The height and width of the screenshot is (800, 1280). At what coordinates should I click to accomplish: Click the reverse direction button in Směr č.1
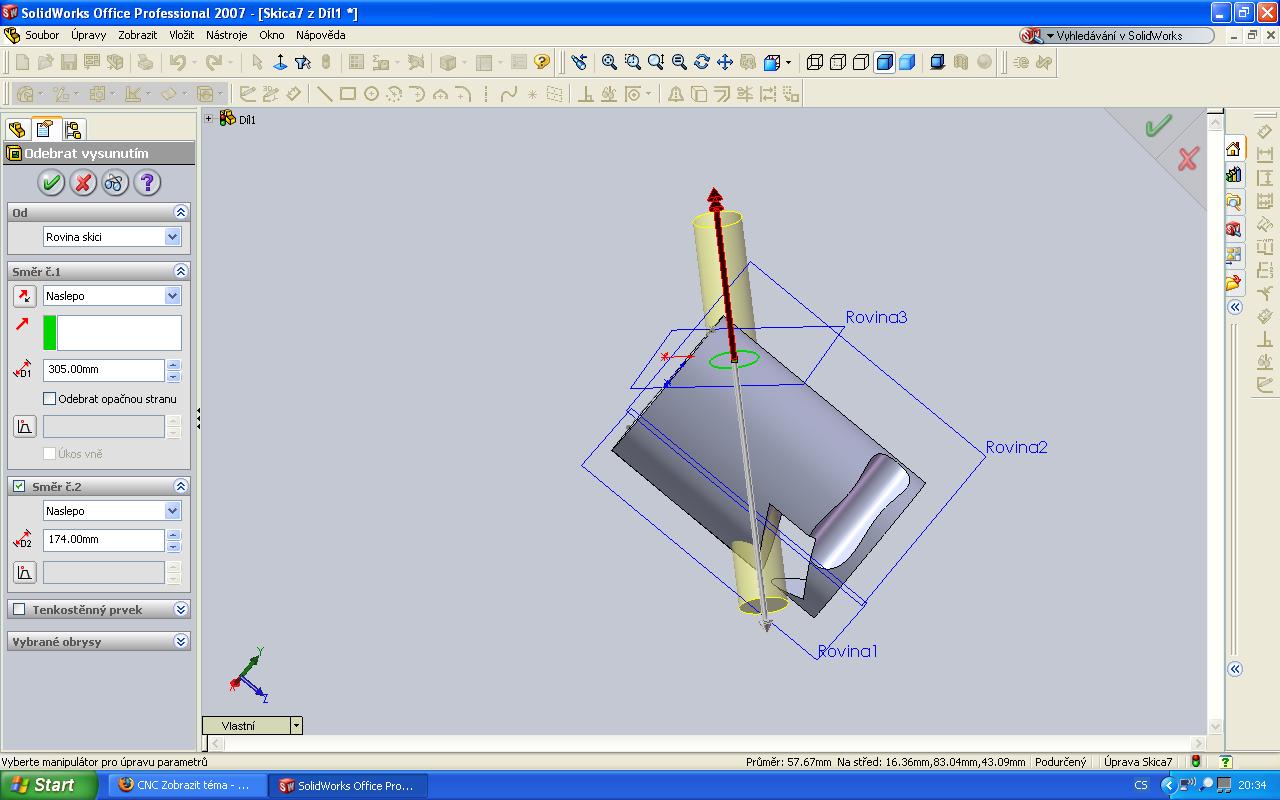point(24,296)
